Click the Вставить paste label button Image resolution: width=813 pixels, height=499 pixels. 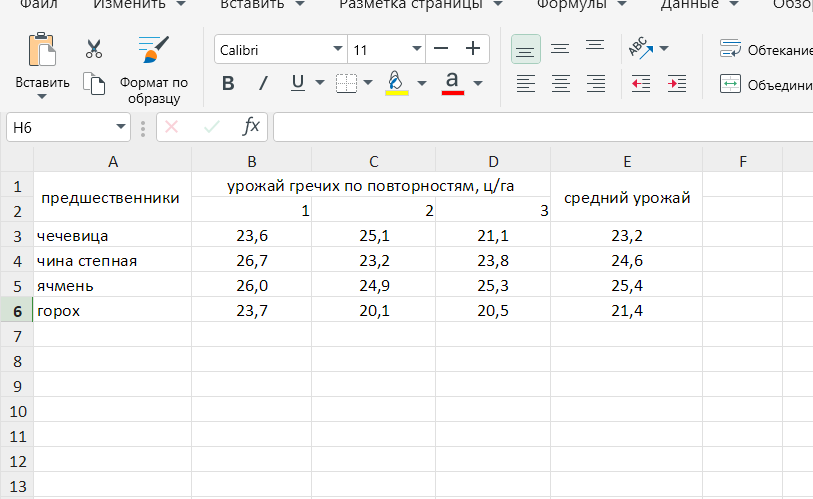[42, 82]
